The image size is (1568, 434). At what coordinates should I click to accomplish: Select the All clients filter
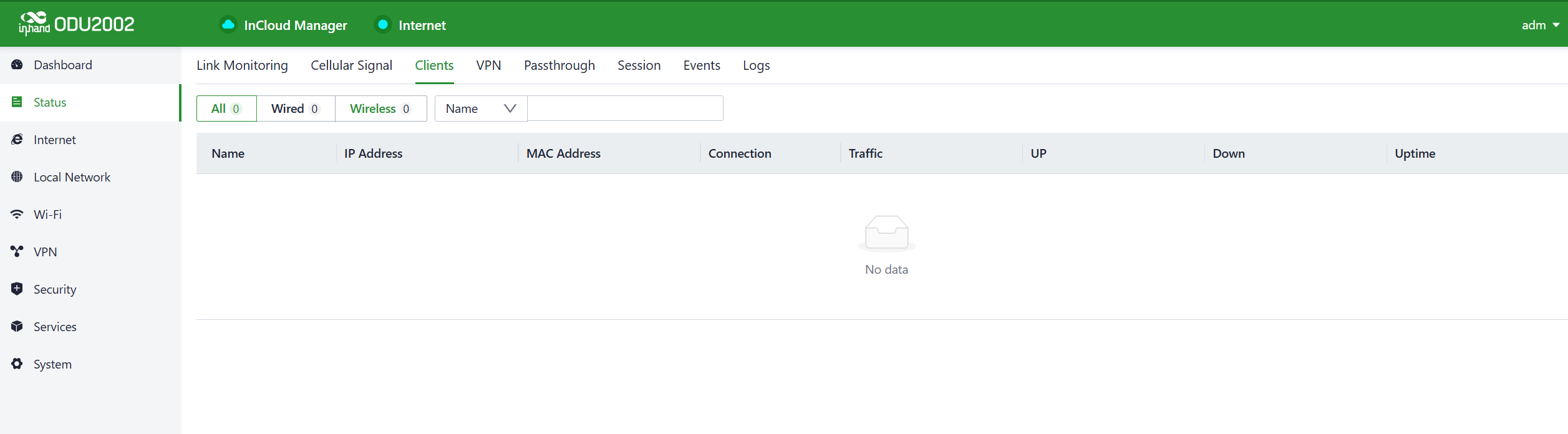point(226,109)
